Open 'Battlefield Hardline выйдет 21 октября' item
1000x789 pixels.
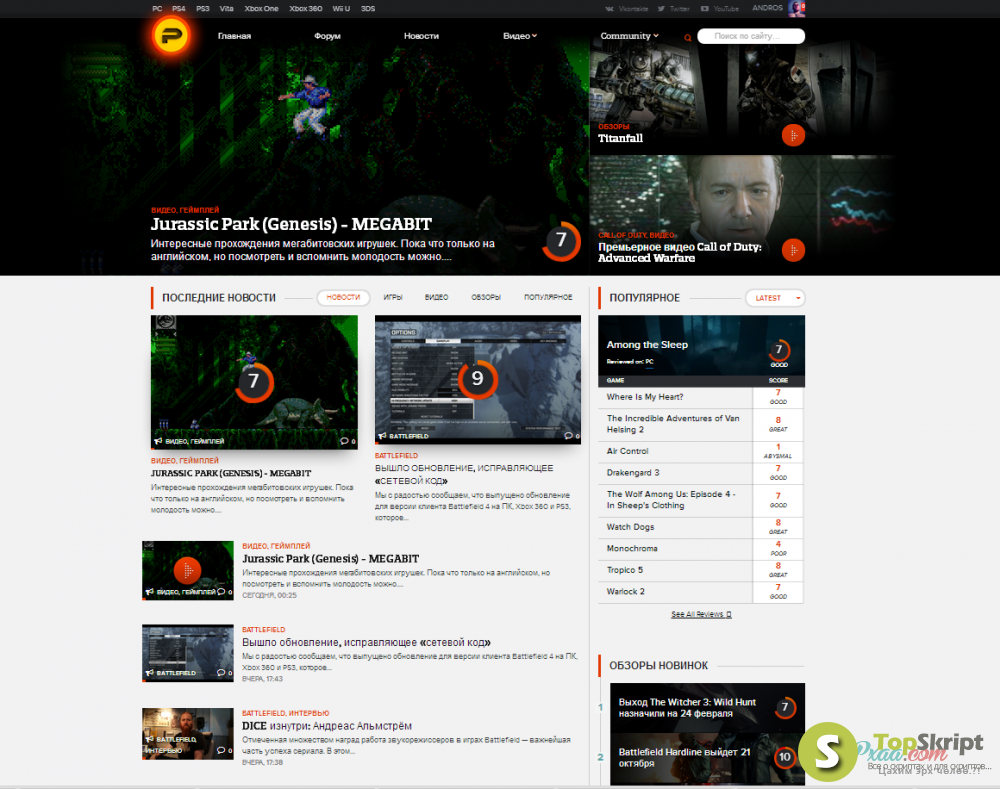pos(684,758)
